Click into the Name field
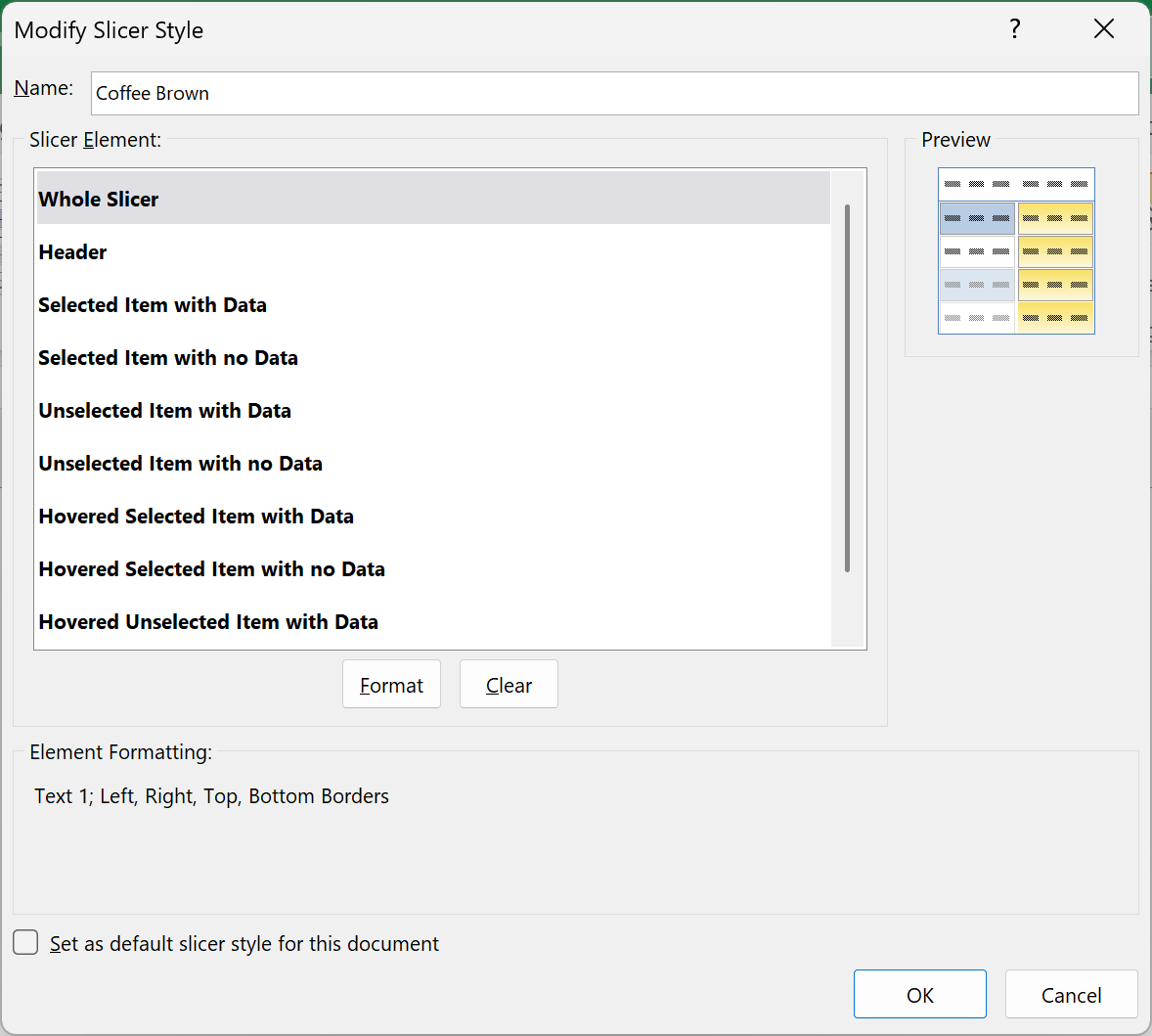The height and width of the screenshot is (1036, 1152). (614, 93)
